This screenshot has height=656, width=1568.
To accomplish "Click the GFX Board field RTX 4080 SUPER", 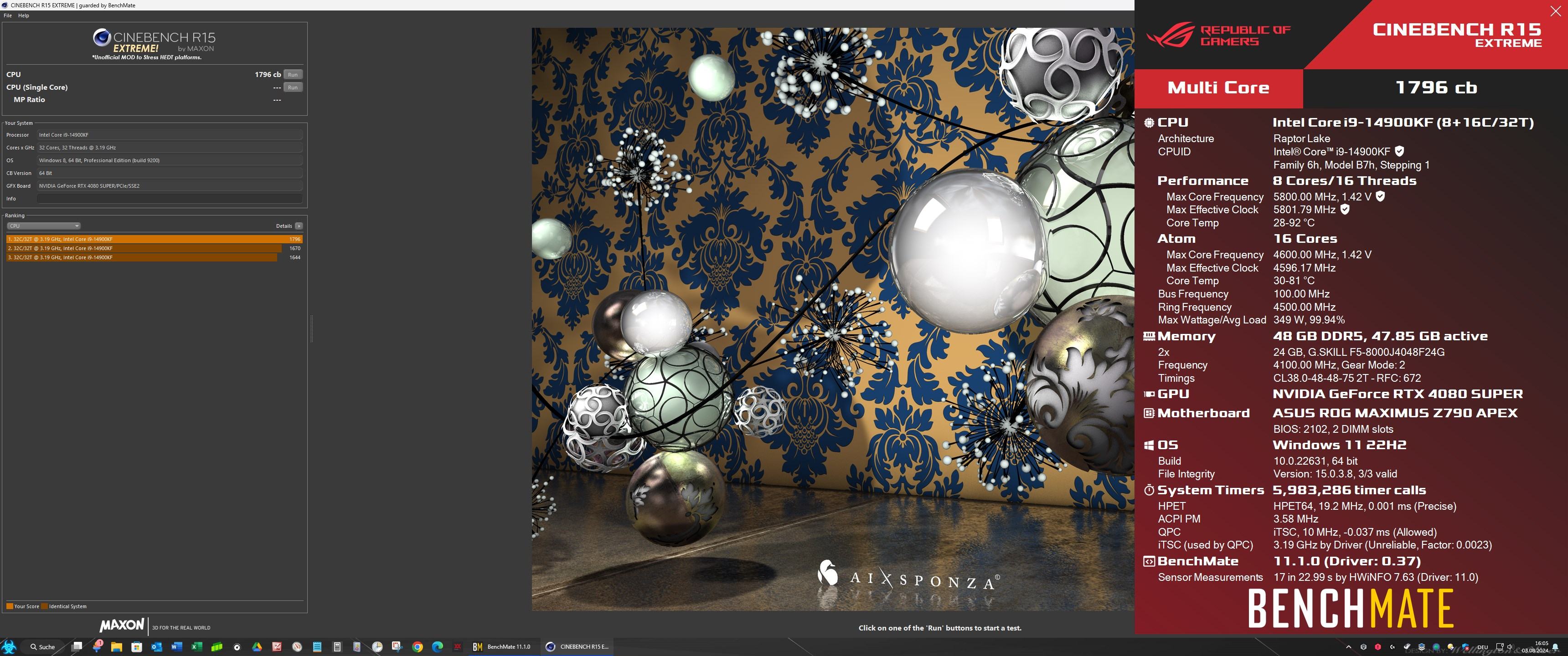I will (170, 185).
